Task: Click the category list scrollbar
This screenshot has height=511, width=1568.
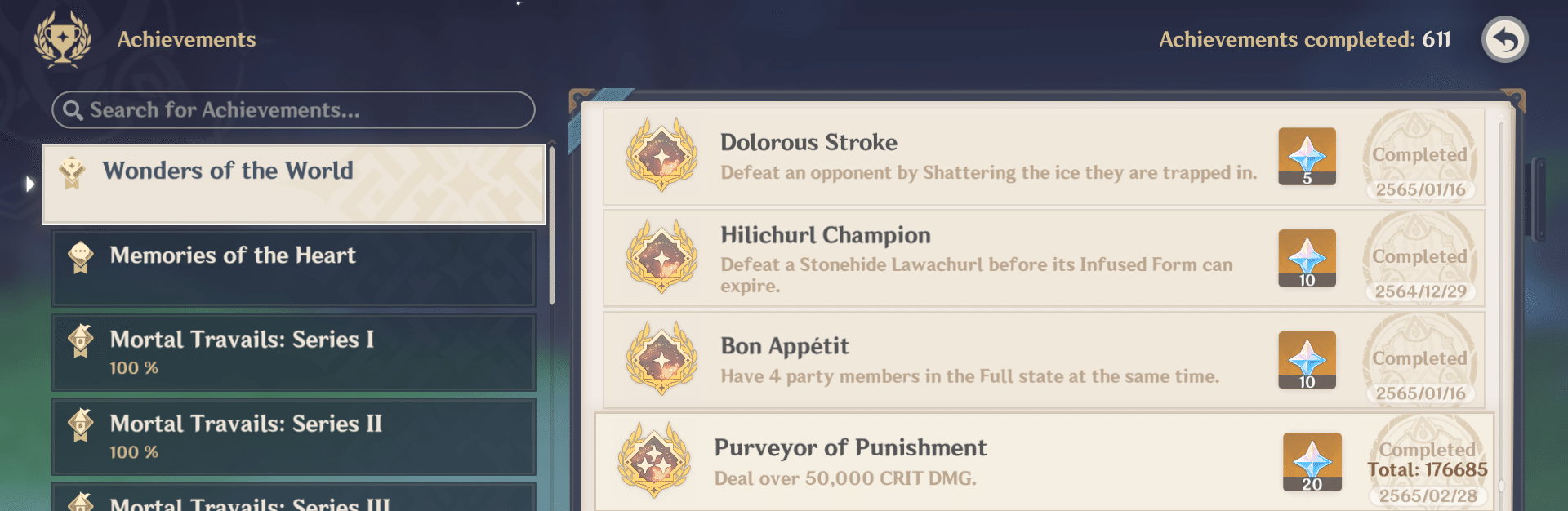Action: tap(552, 224)
